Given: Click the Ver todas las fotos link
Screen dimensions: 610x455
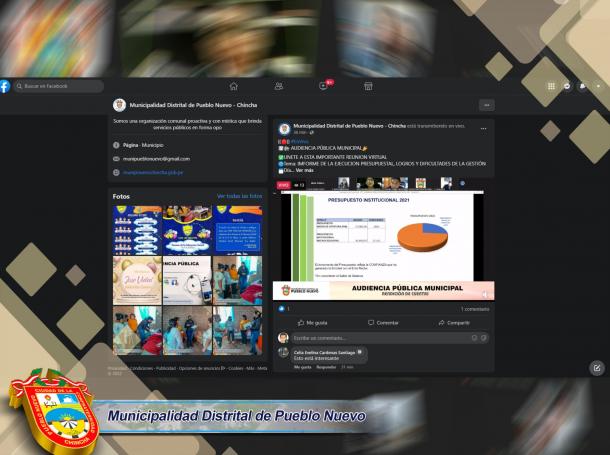Looking at the screenshot, I should click(240, 196).
